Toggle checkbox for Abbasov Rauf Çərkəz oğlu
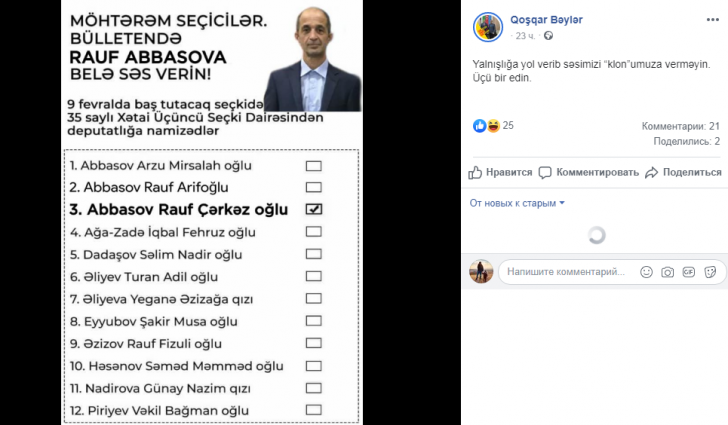The height and width of the screenshot is (425, 728). click(x=314, y=209)
